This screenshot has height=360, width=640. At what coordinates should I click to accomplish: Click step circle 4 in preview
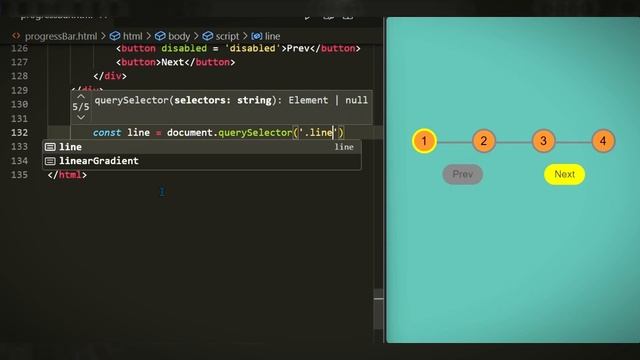click(x=603, y=141)
